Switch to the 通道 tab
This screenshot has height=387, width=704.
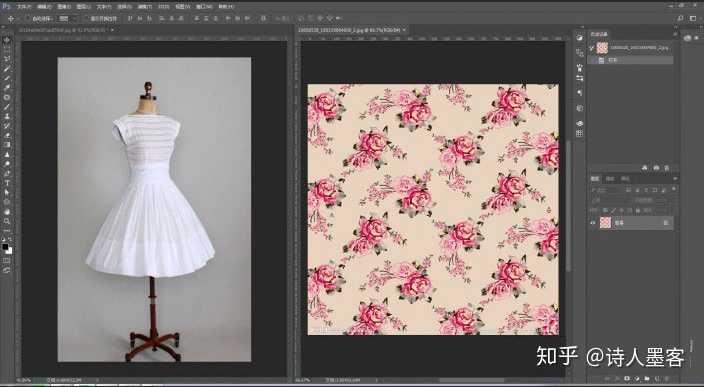[610, 179]
